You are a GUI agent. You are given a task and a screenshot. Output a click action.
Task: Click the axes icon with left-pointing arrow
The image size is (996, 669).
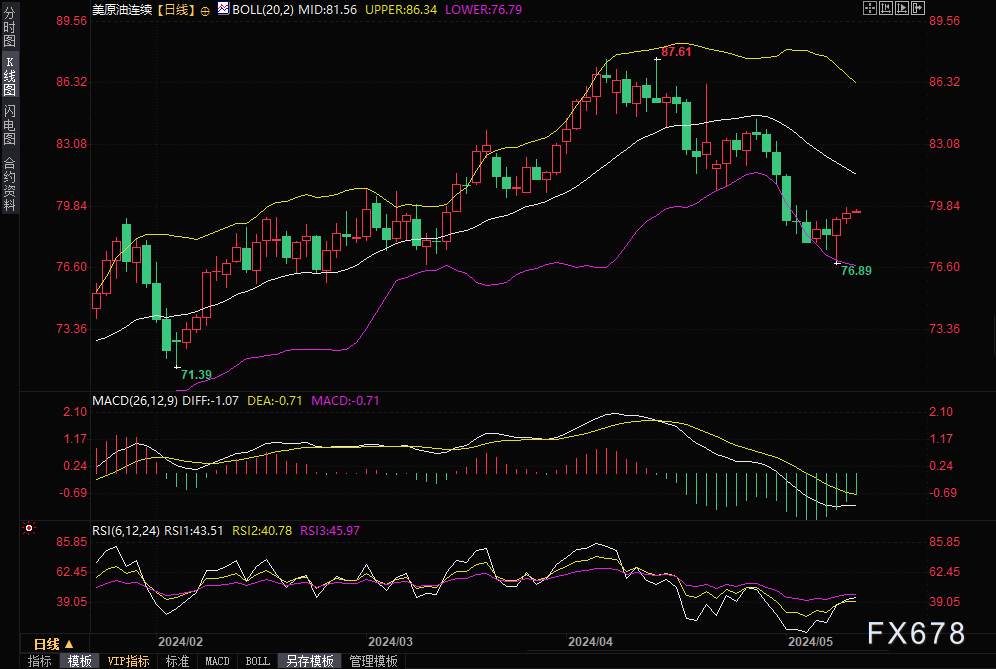[x=886, y=8]
